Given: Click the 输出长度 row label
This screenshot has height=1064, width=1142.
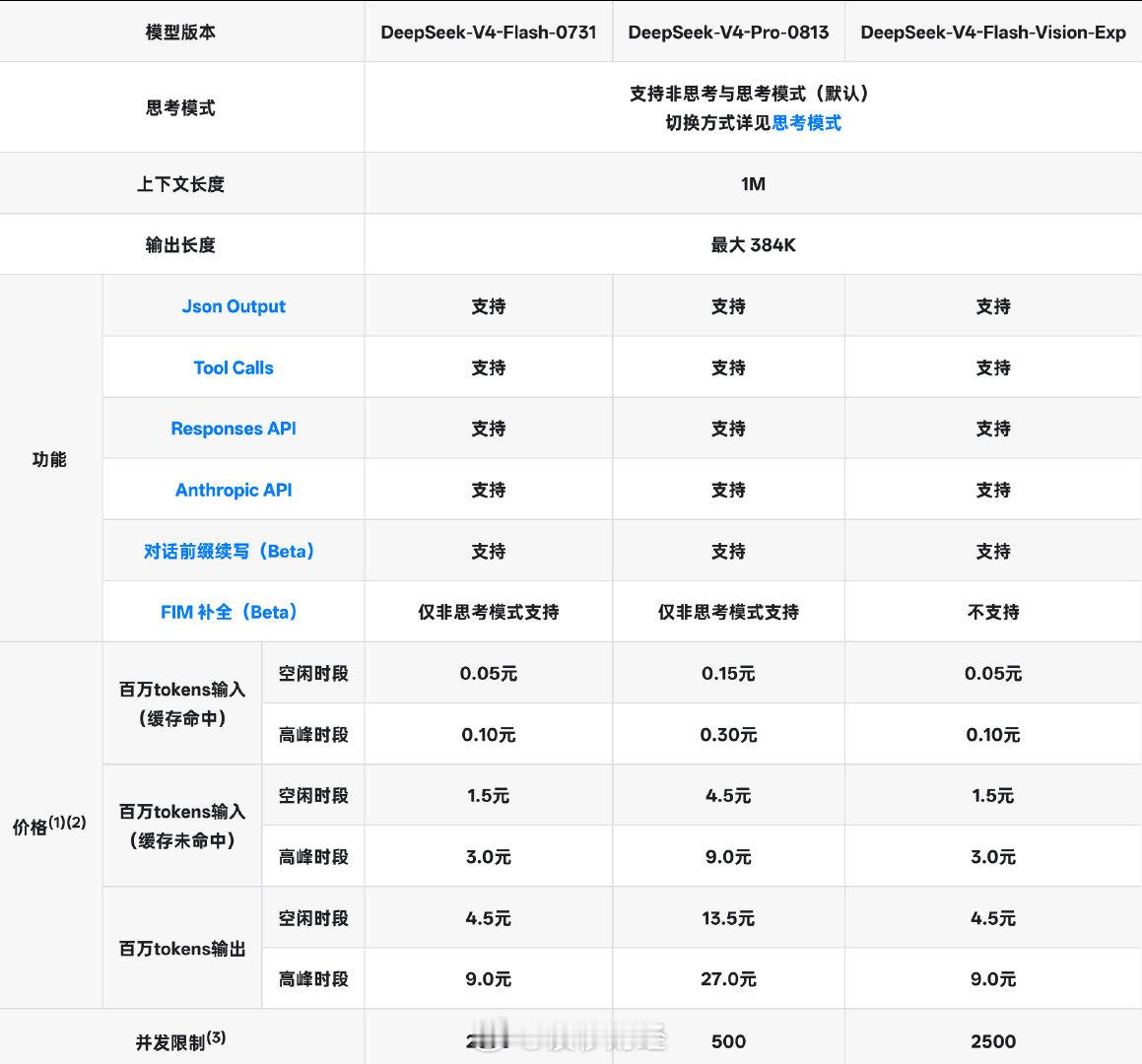Looking at the screenshot, I should (180, 245).
